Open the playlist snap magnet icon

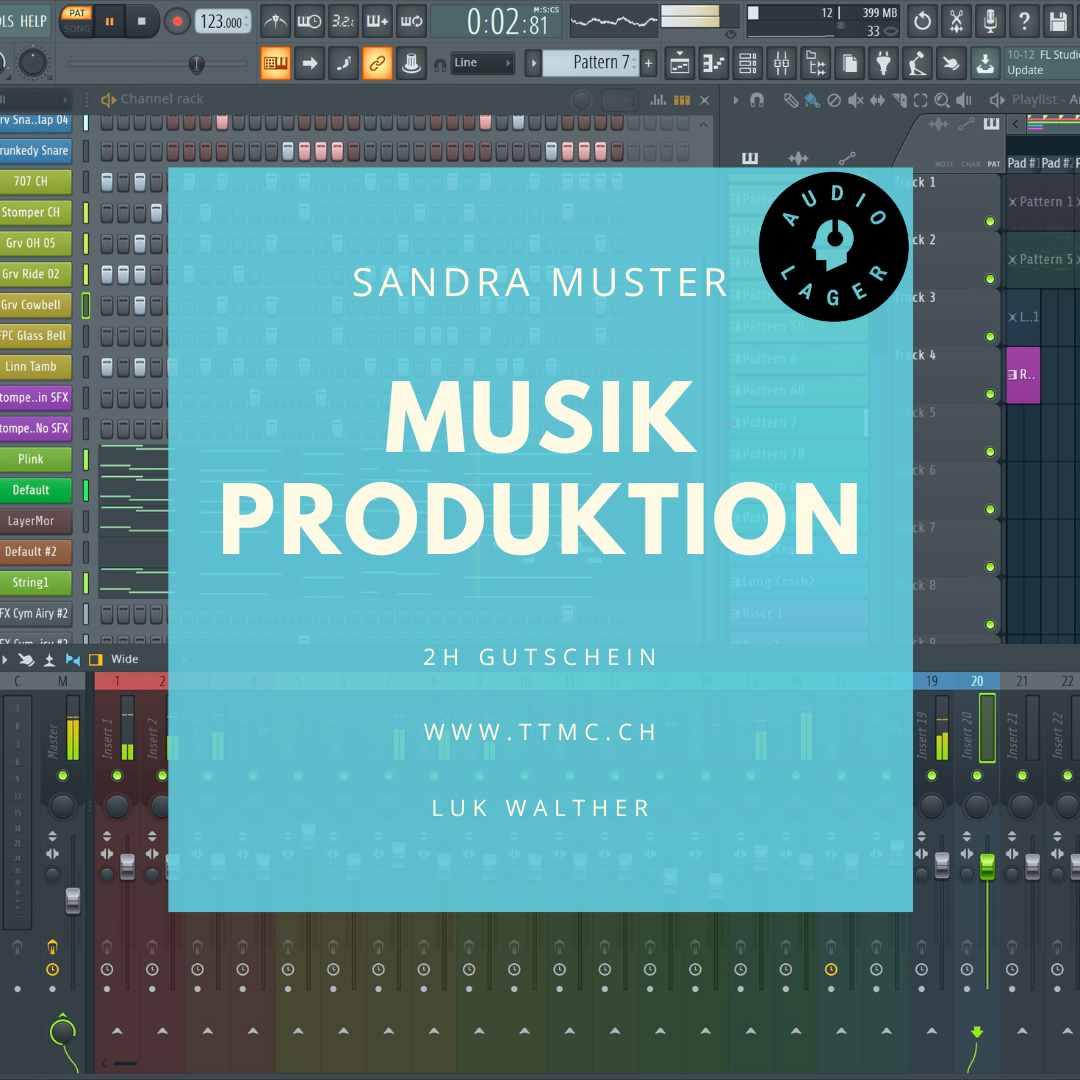point(756,101)
